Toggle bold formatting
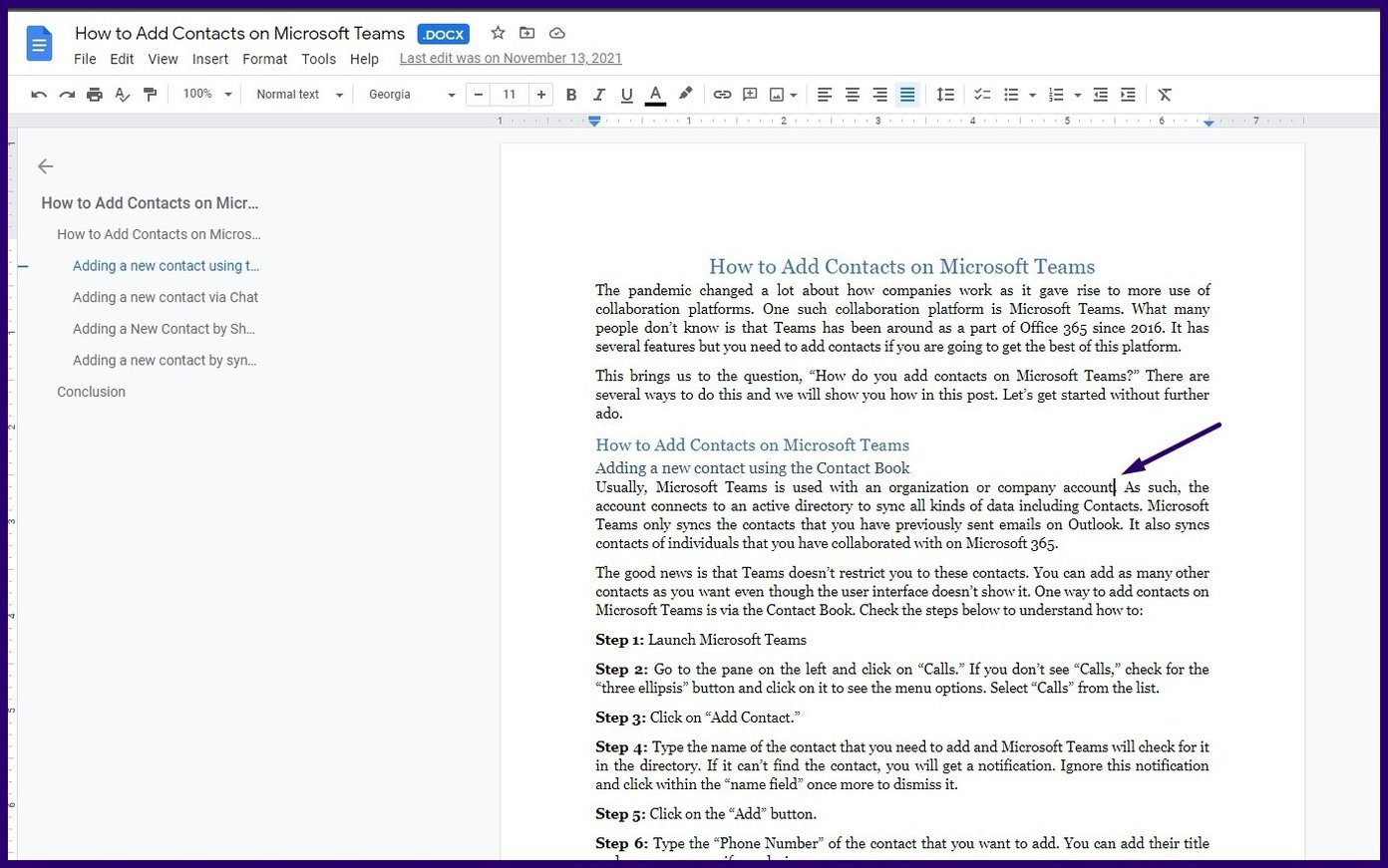Screen dimensions: 1388x868 [x=571, y=95]
